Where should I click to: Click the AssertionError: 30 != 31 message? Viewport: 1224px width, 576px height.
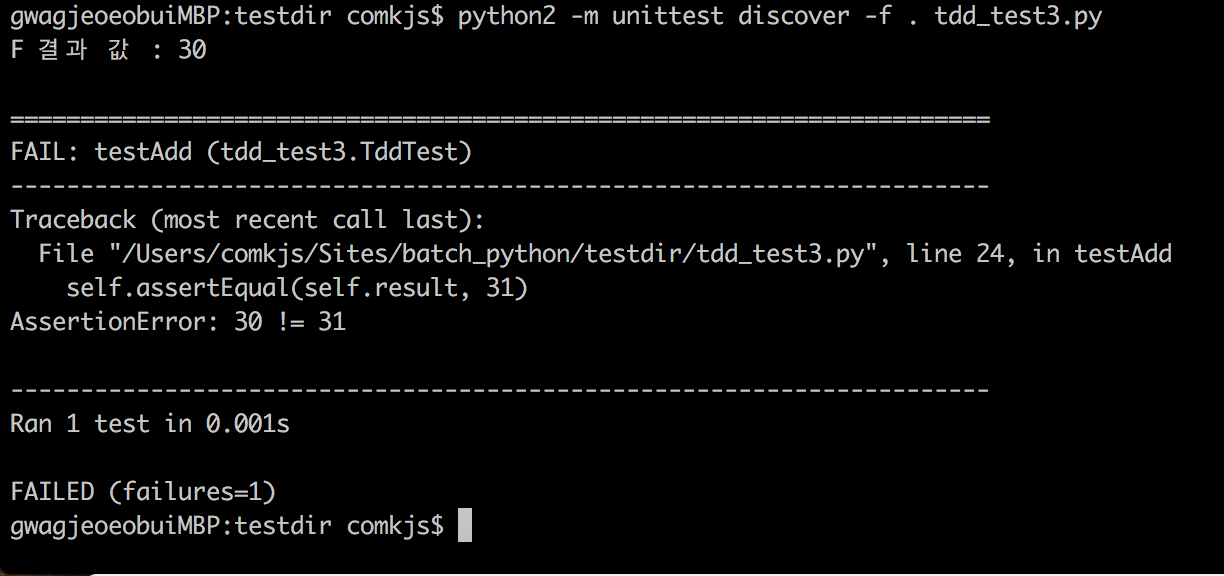pyautogui.click(x=178, y=322)
